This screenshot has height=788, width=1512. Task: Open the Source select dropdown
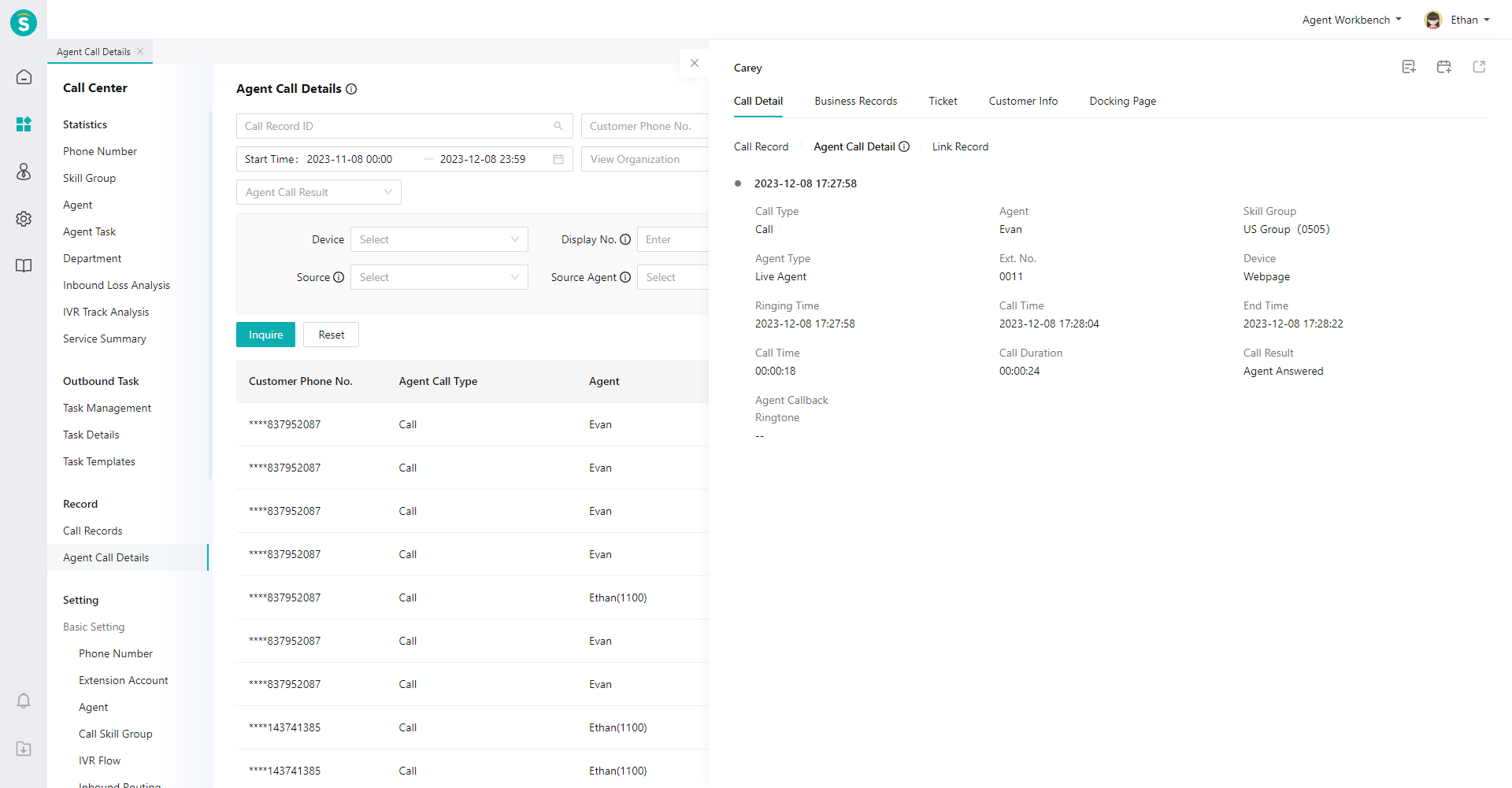click(x=439, y=277)
